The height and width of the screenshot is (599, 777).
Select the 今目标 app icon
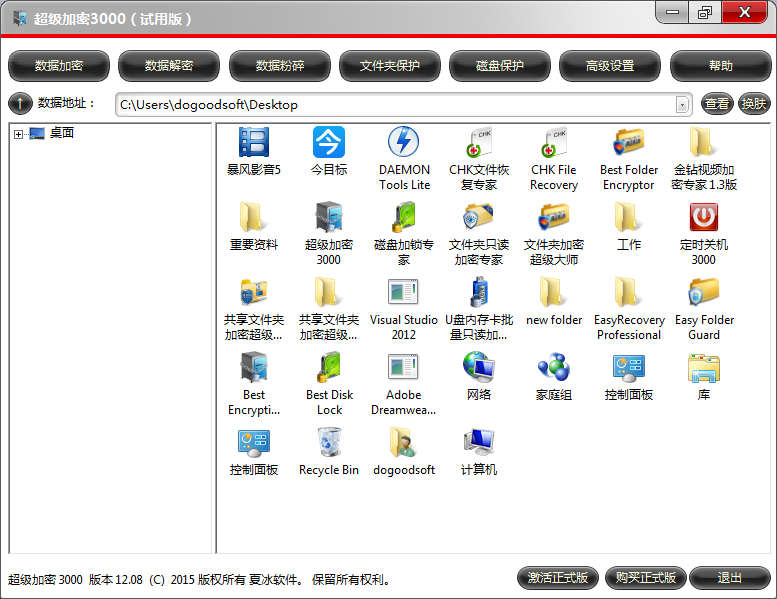pyautogui.click(x=329, y=143)
